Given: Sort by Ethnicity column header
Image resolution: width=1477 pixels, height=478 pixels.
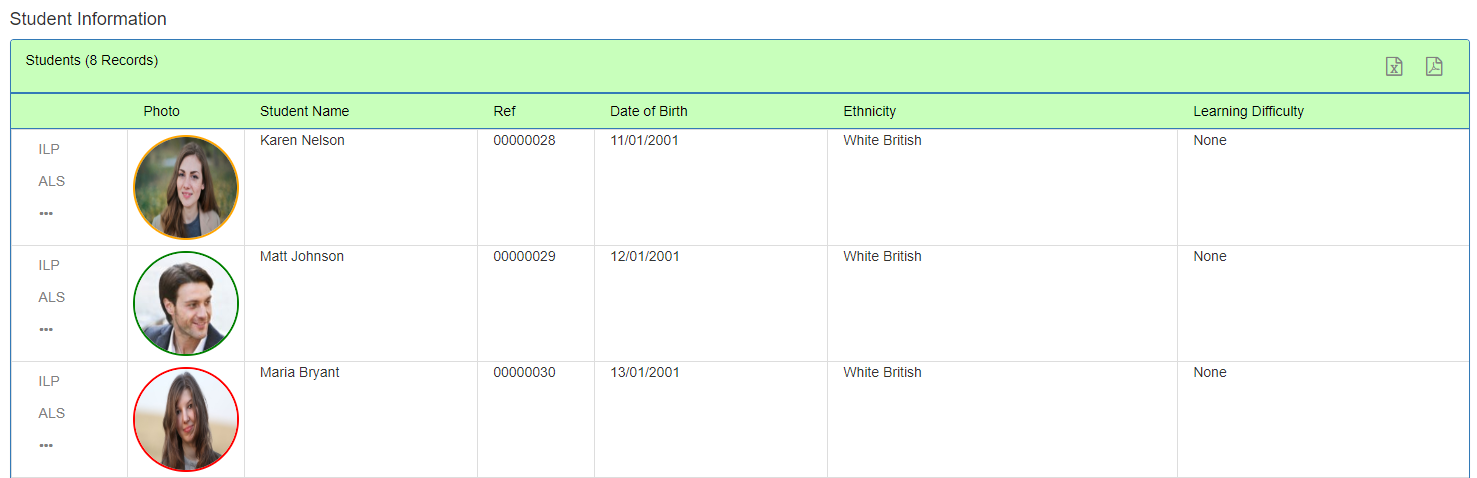Looking at the screenshot, I should (870, 111).
